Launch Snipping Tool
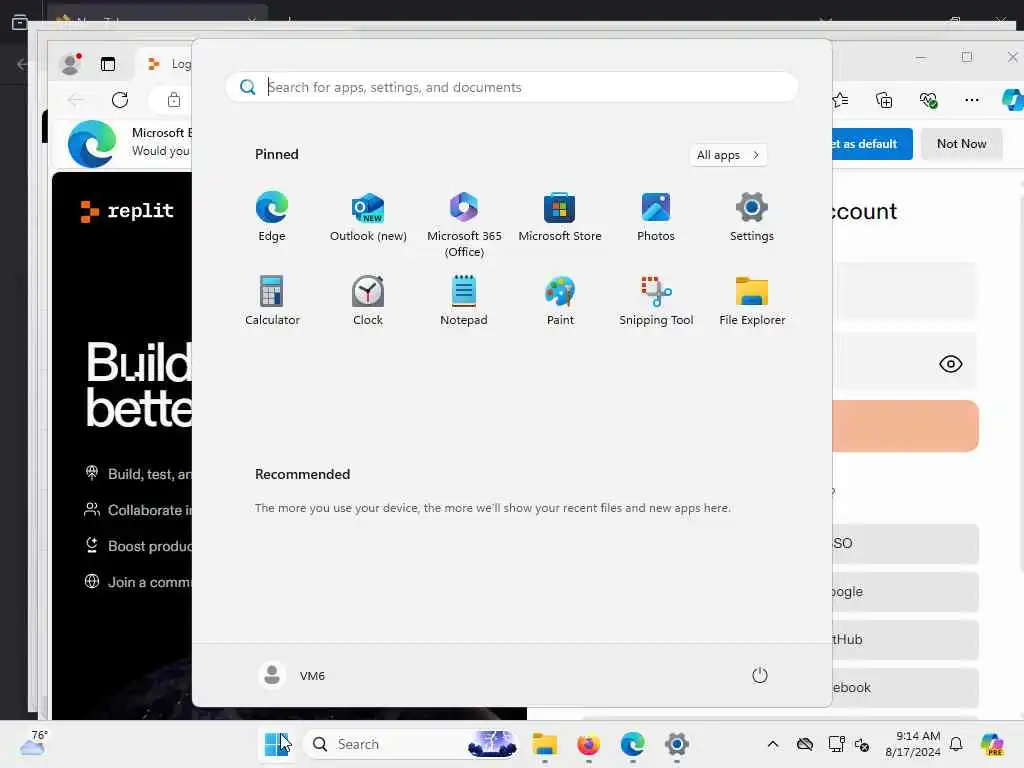Image resolution: width=1024 pixels, height=768 pixels. 656,300
